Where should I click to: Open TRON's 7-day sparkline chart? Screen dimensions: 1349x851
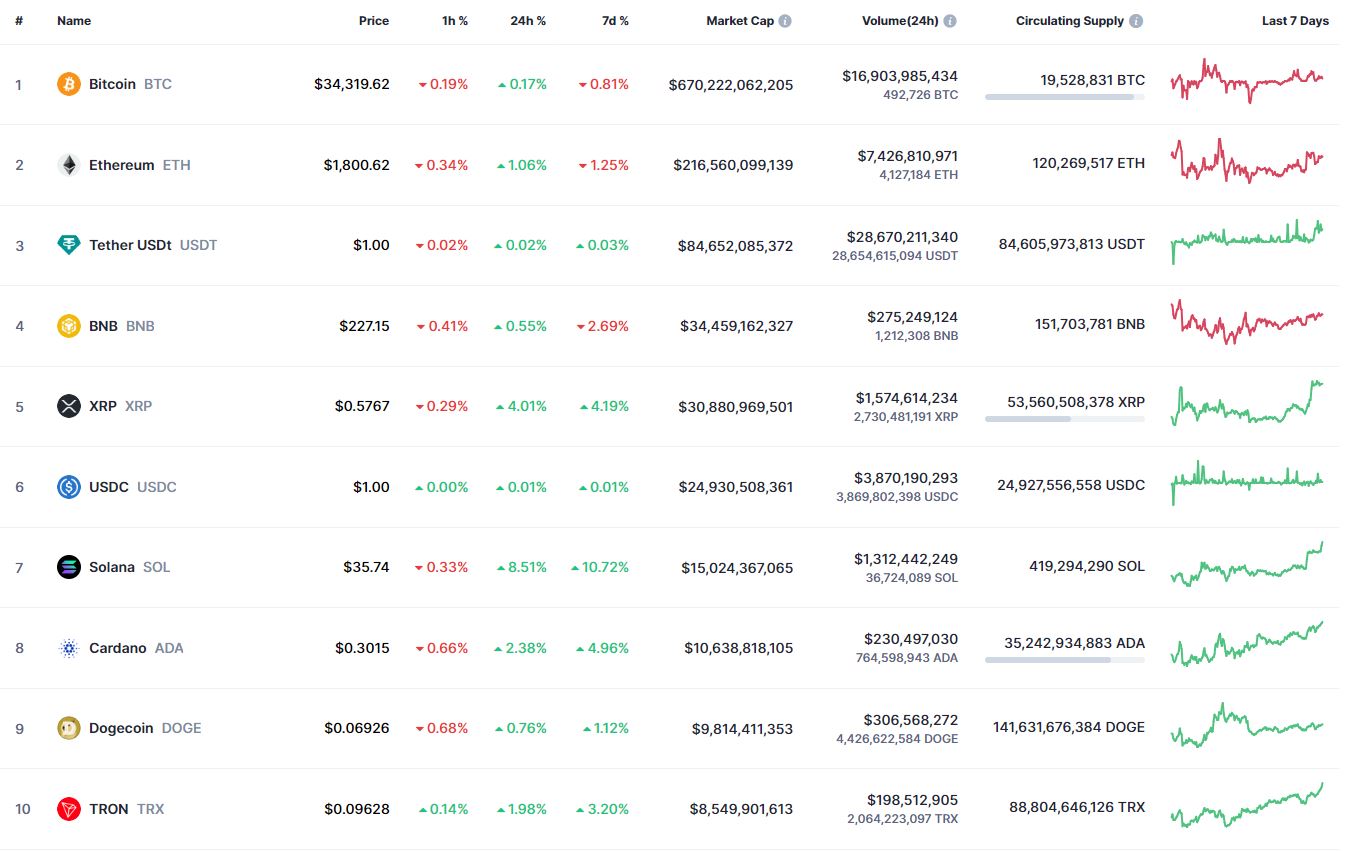[x=1247, y=805]
